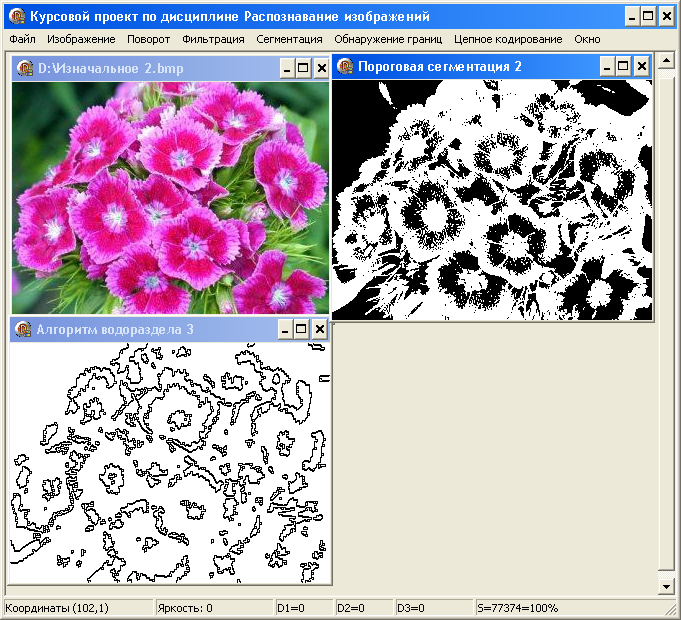Click inside the watershed contour image
This screenshot has height=620, width=681.
click(170, 463)
